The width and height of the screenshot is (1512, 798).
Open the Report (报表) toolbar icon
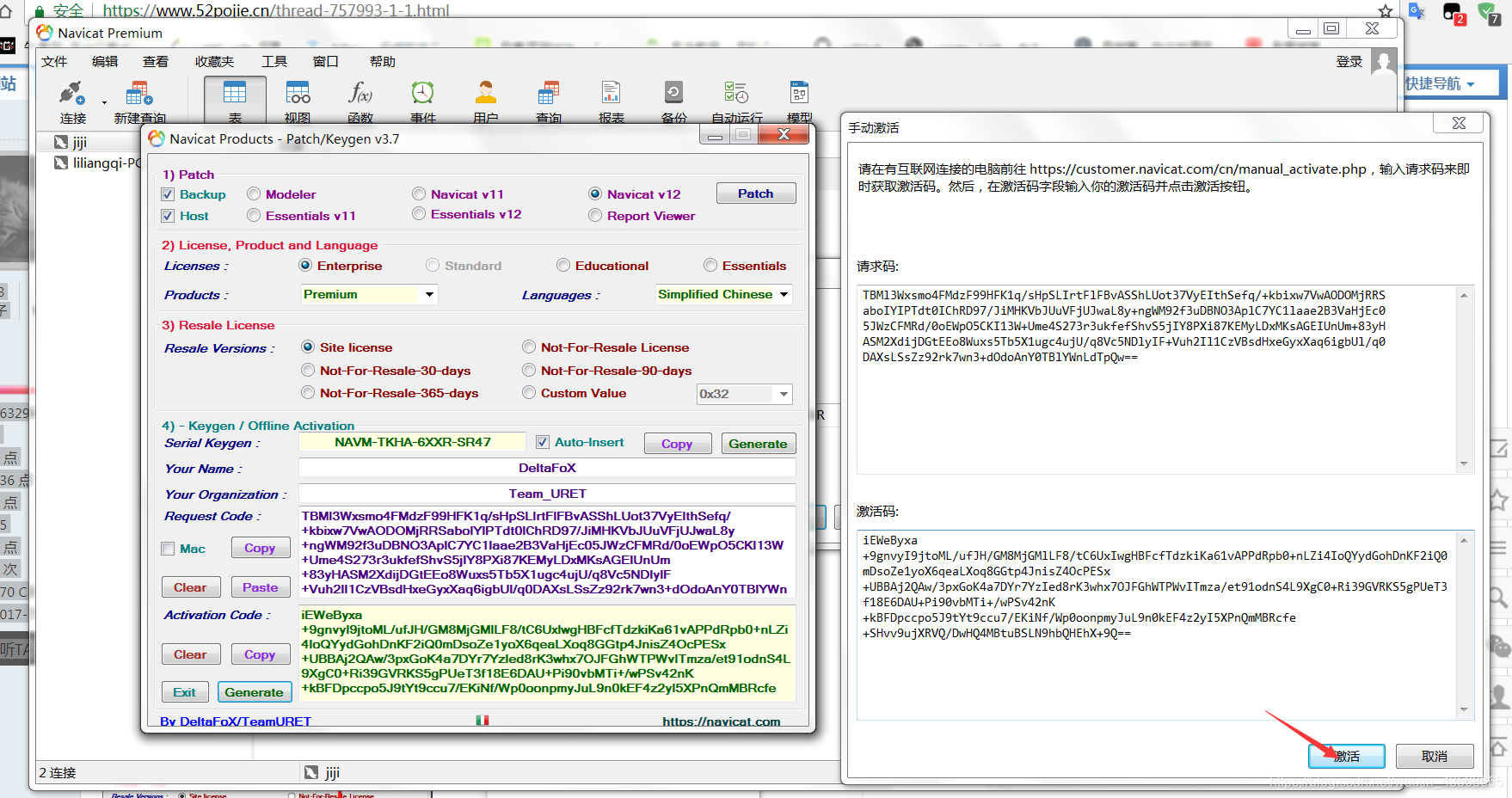[612, 101]
